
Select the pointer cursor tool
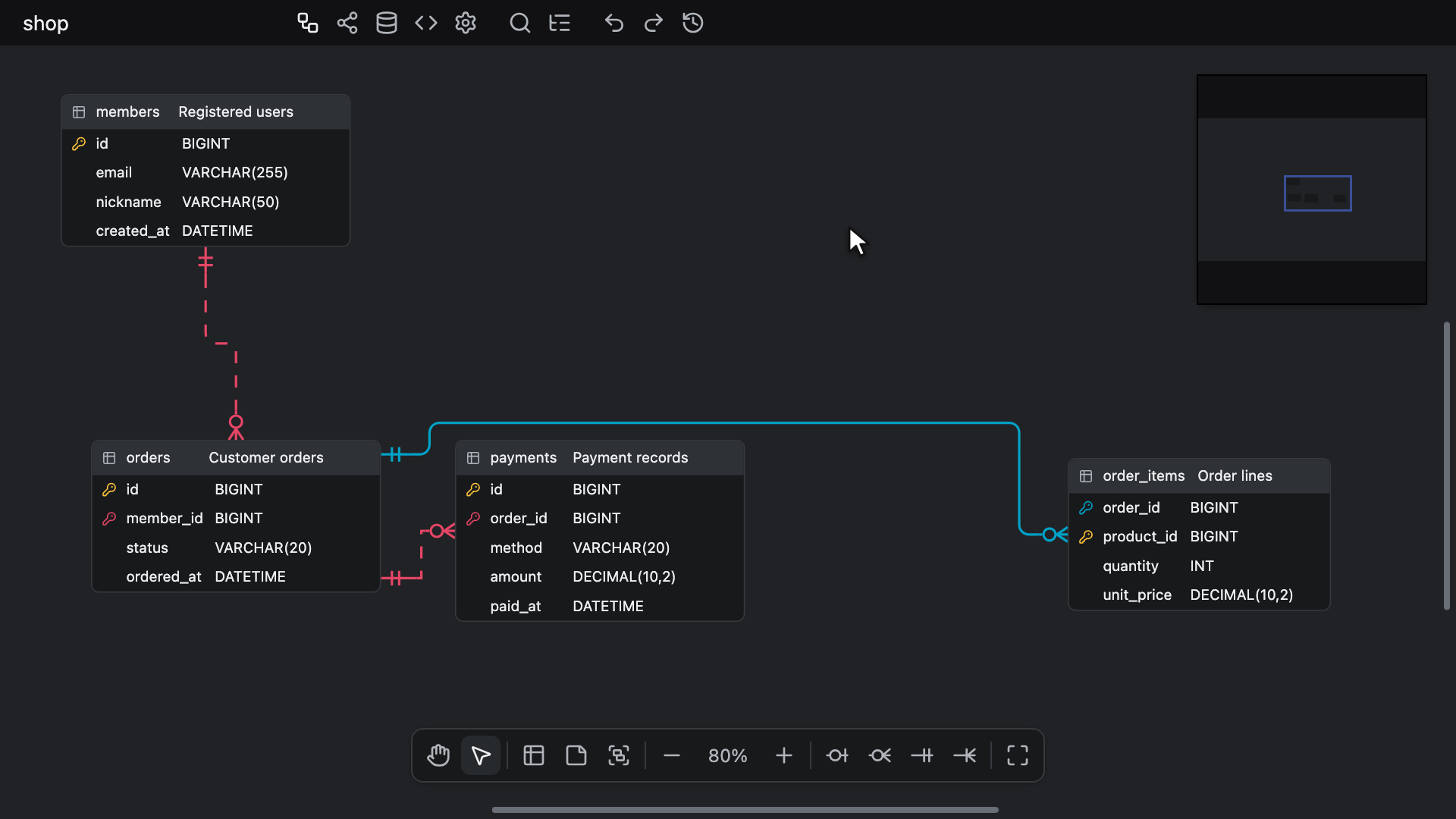tap(481, 755)
